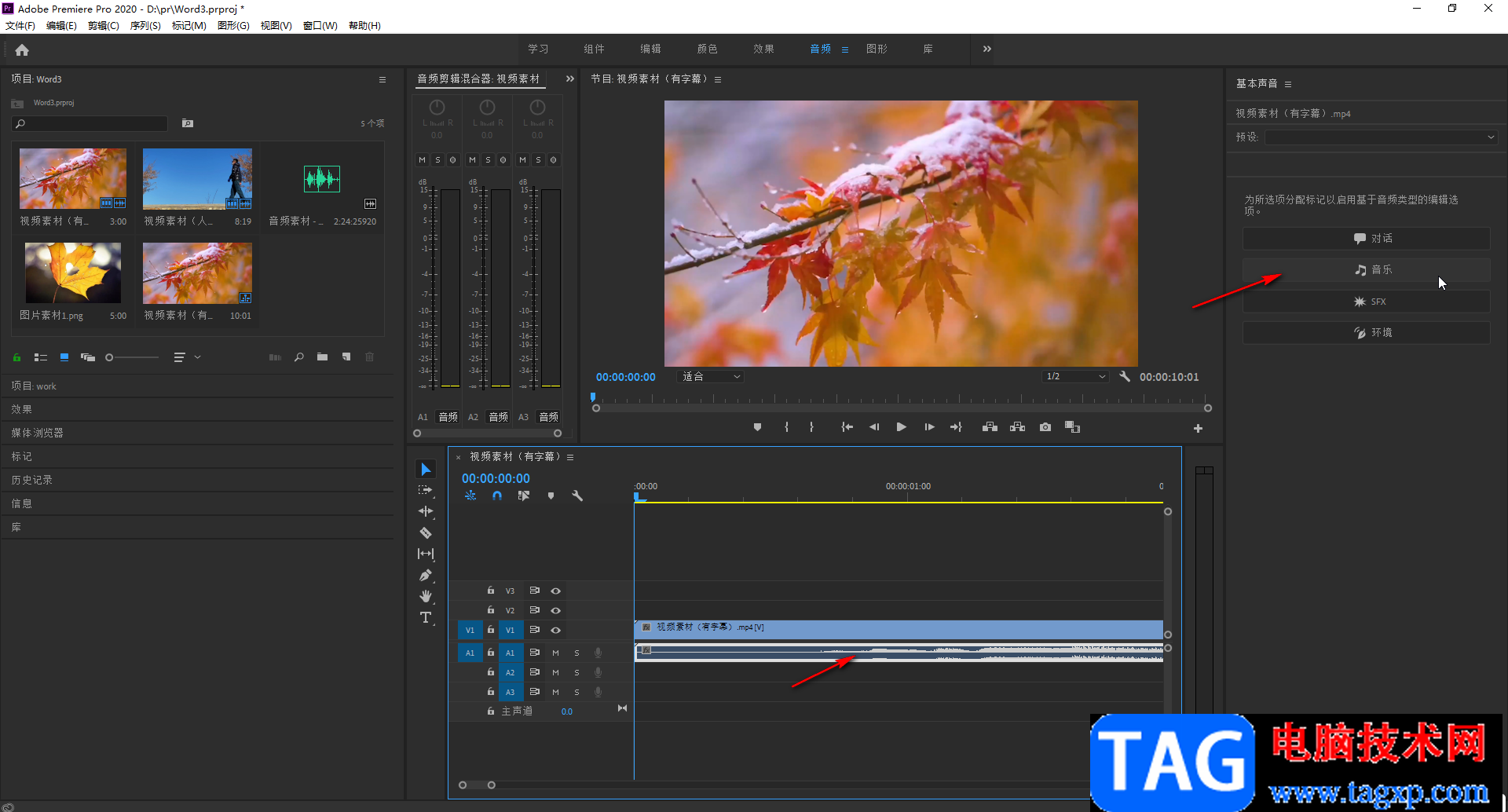Click the timeline add marker icon

click(x=551, y=496)
